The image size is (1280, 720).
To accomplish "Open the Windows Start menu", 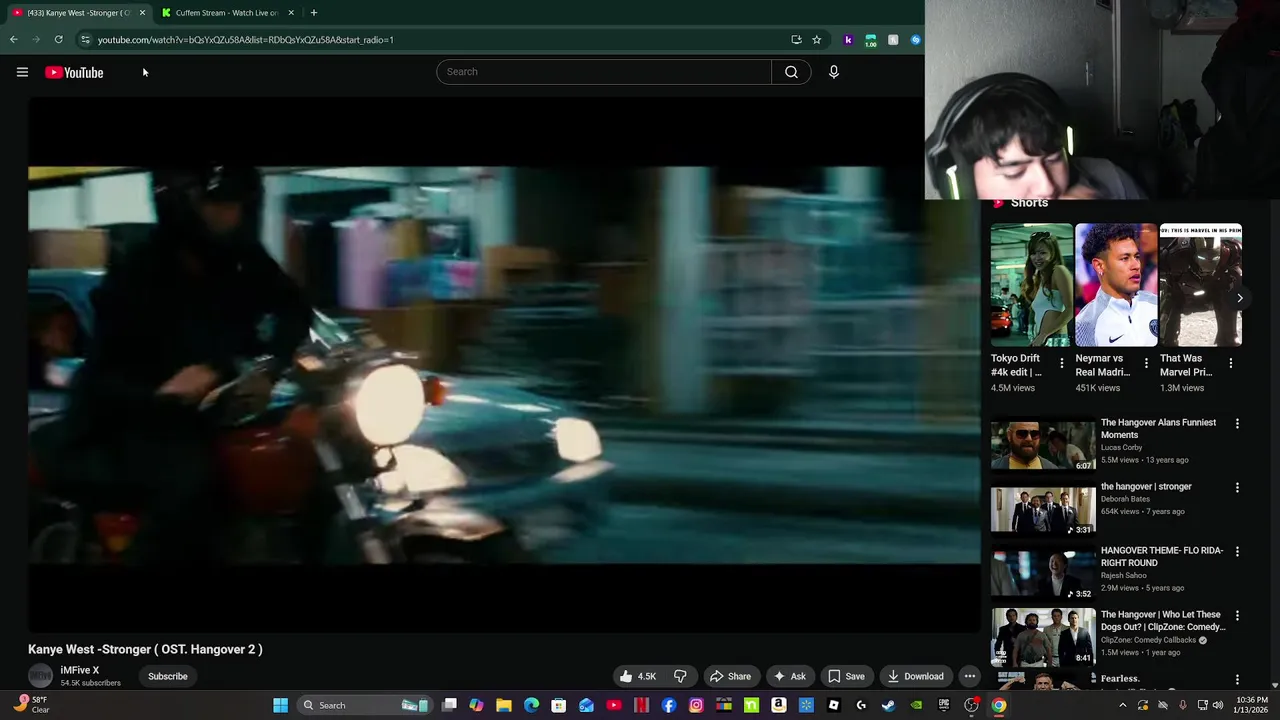I will point(281,706).
